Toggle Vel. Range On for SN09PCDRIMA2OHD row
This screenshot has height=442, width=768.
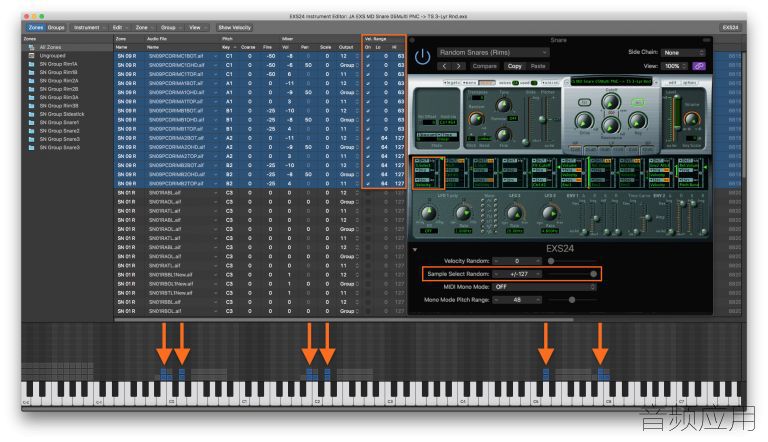tap(368, 147)
